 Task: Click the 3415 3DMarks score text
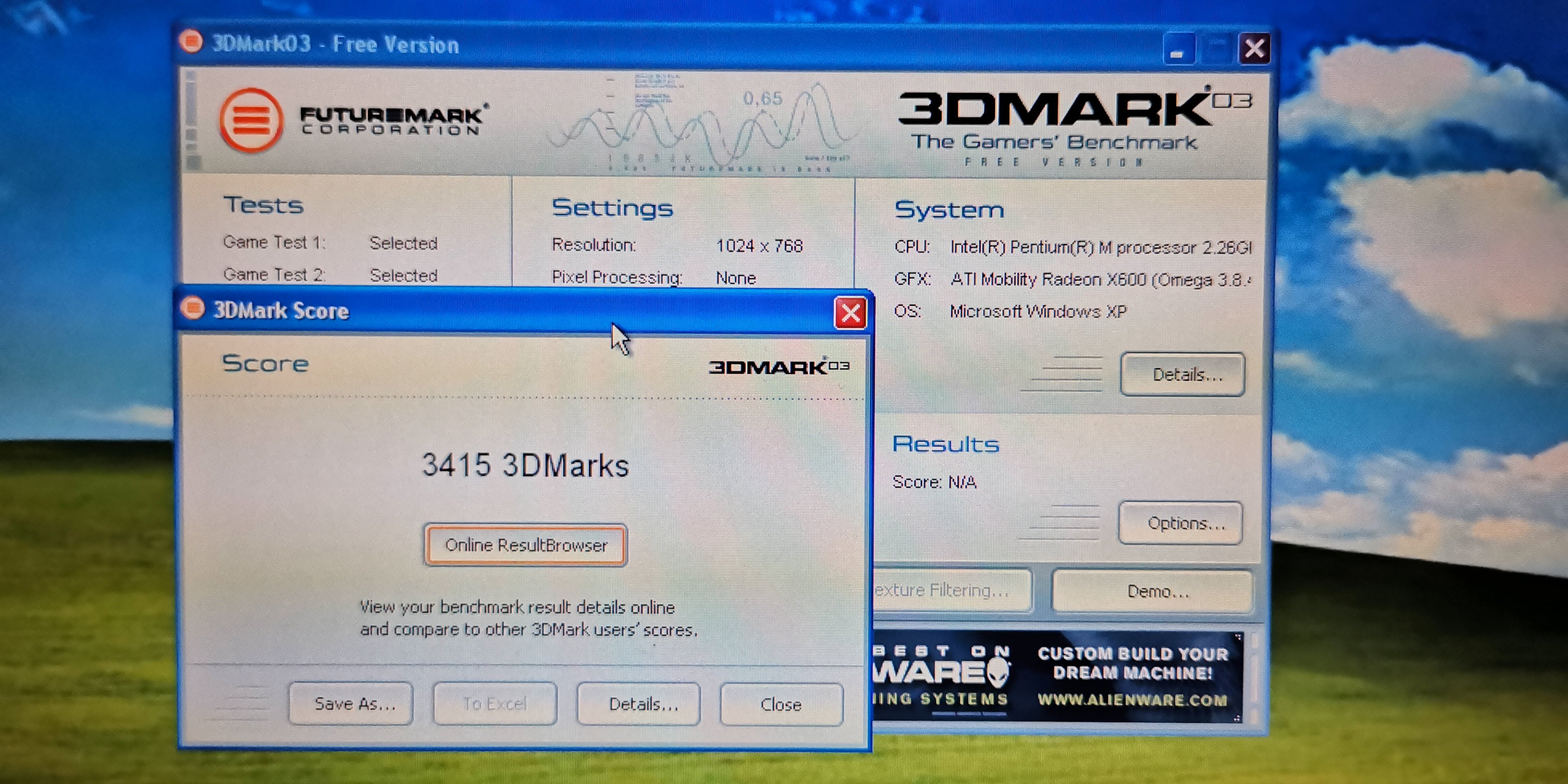[525, 465]
